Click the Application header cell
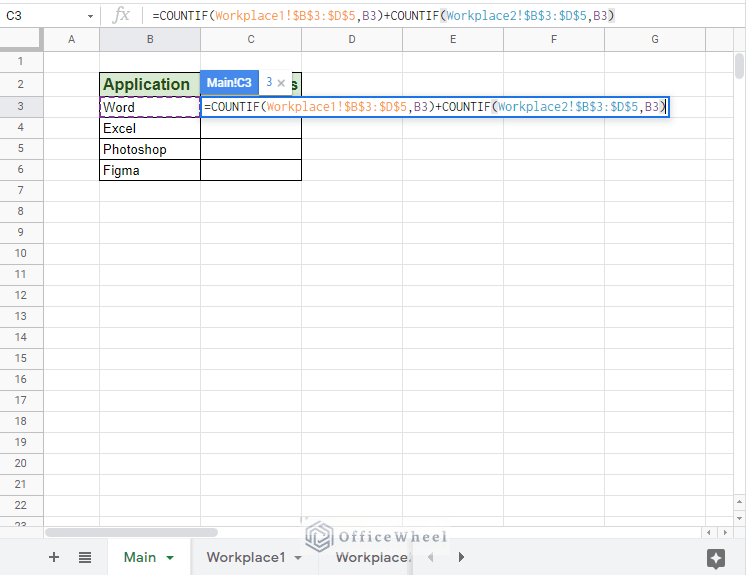Image resolution: width=750 pixels, height=575 pixels. [x=150, y=84]
